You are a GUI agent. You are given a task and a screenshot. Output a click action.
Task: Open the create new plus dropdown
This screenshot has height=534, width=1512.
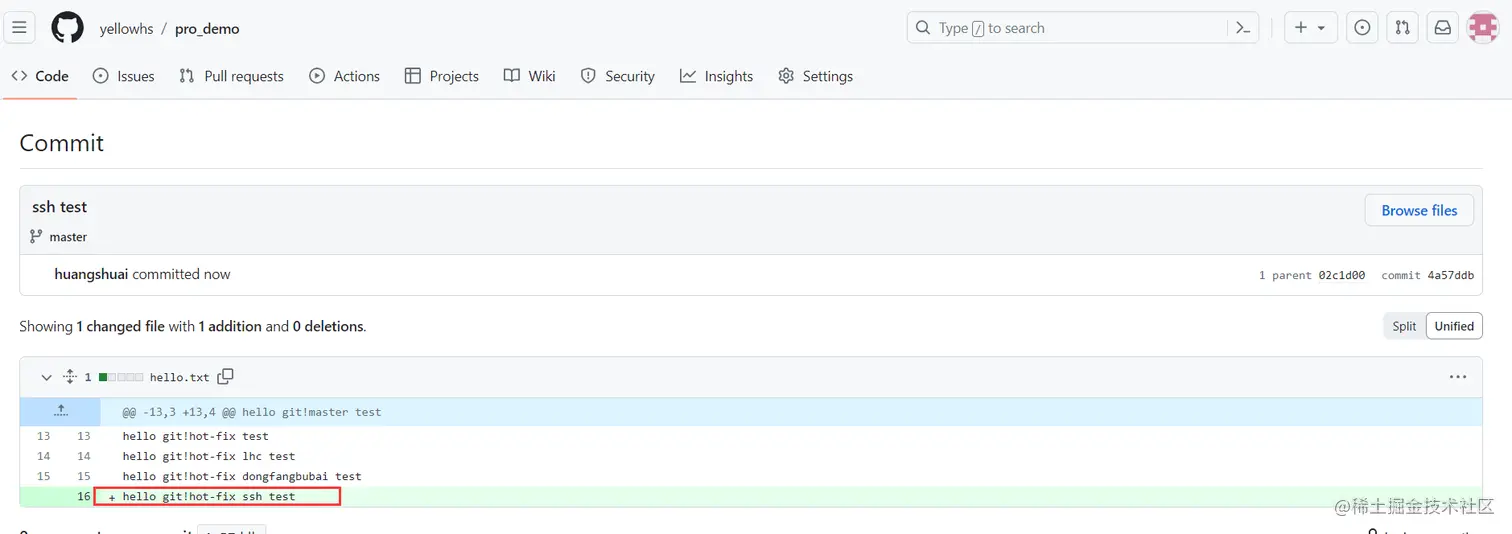point(1310,28)
